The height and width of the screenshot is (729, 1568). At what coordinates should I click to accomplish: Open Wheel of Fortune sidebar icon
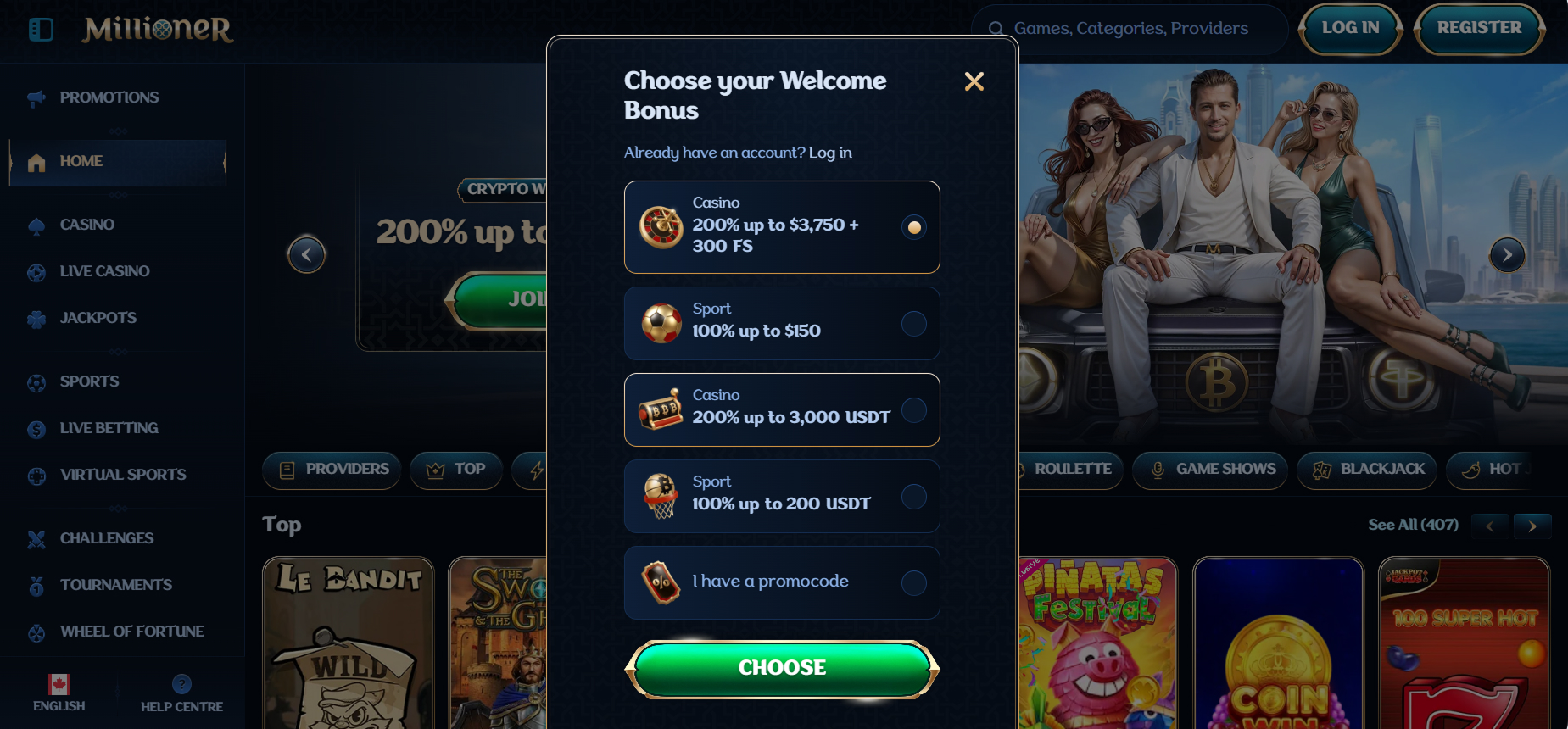click(36, 632)
